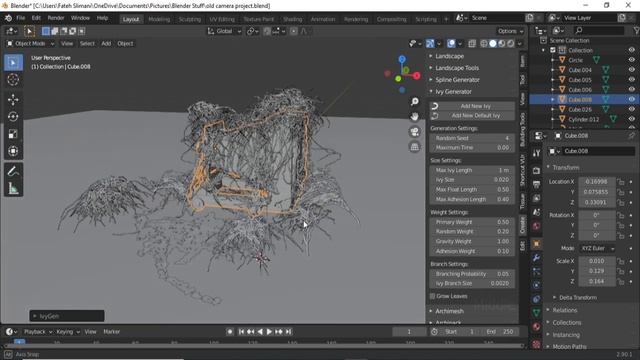Enable Grow Leaves checkbox
Image resolution: width=640 pixels, height=360 pixels.
432,296
